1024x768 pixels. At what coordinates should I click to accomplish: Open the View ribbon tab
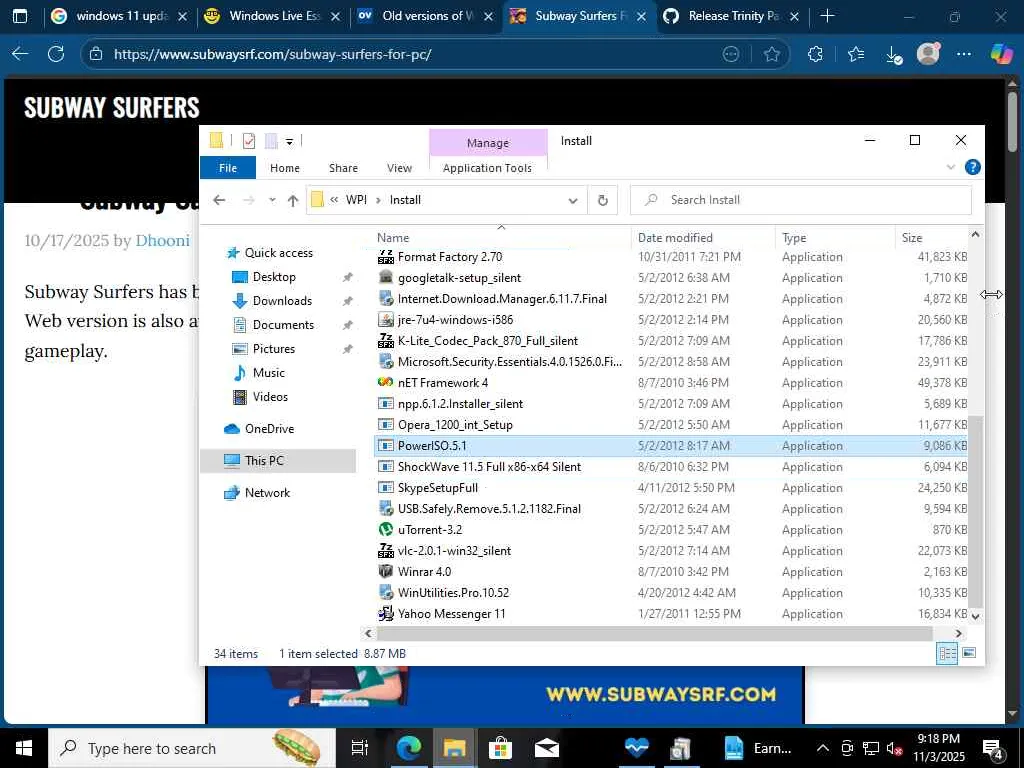pyautogui.click(x=399, y=168)
